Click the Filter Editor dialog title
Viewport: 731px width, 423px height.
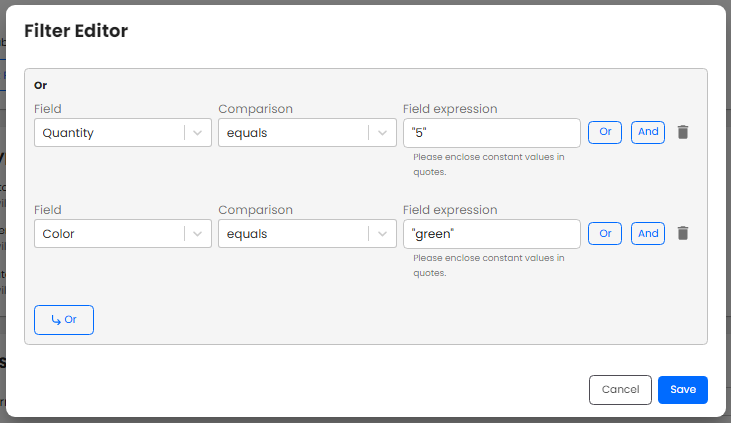(76, 31)
